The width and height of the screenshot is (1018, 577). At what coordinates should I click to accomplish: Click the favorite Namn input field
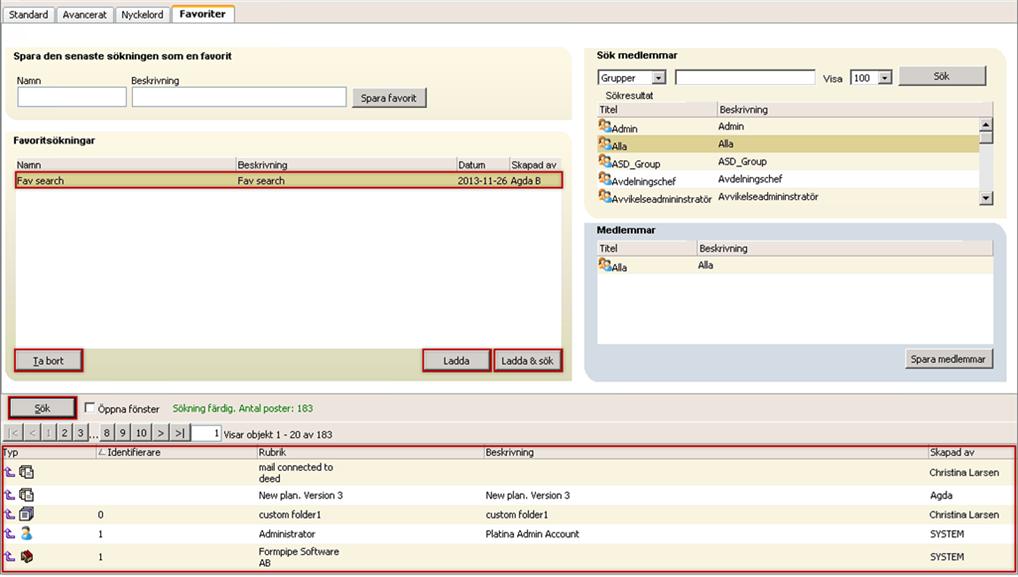(72, 97)
